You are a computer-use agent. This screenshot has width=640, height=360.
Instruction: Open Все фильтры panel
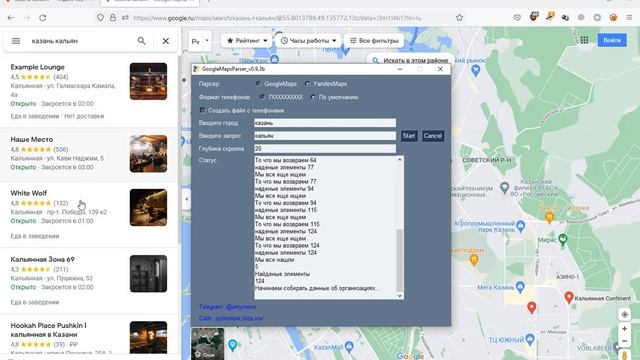374,41
